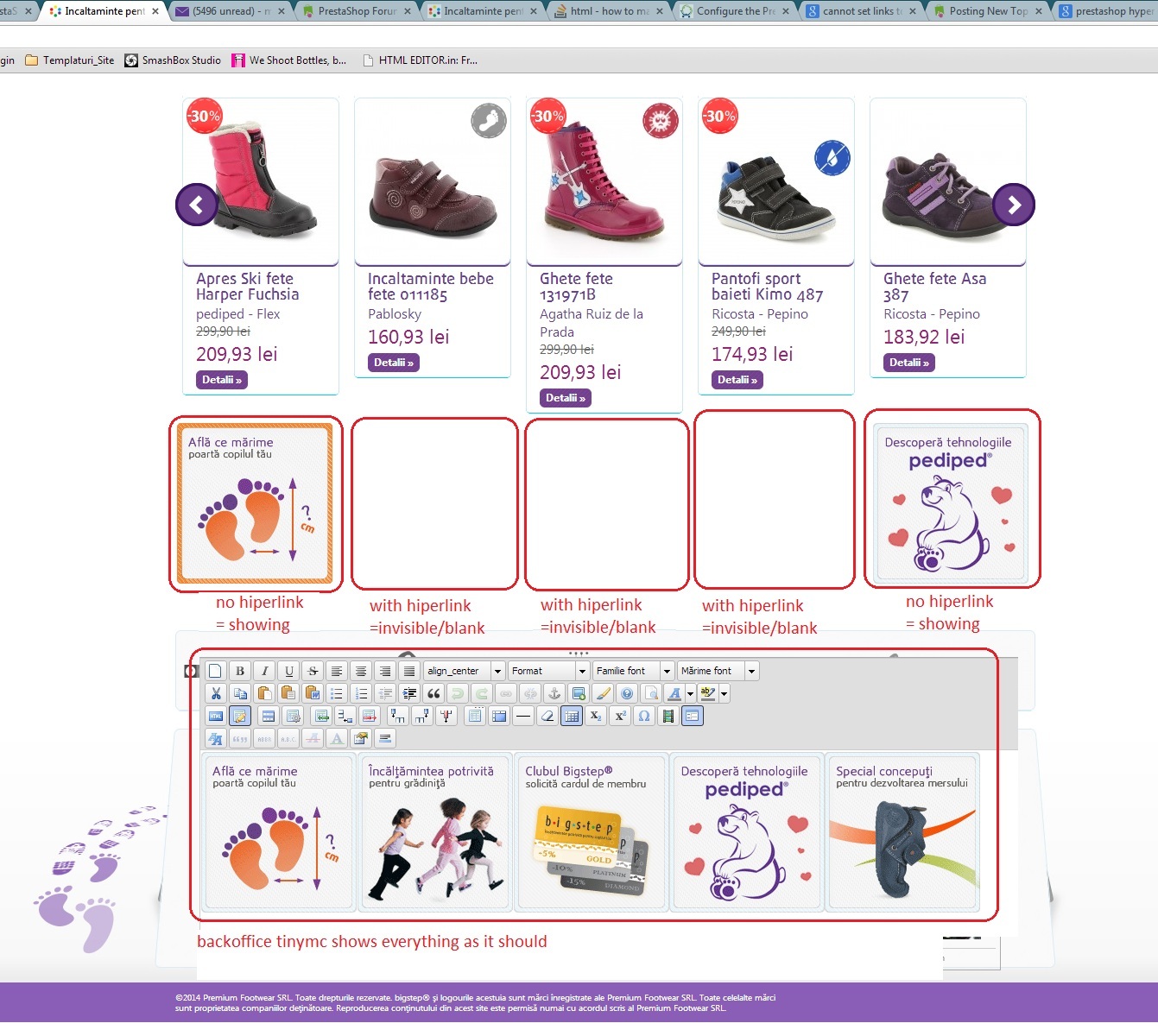Switch to the 'html - how to ma' tab
Viewport: 1158px width, 1036px height.
610,11
